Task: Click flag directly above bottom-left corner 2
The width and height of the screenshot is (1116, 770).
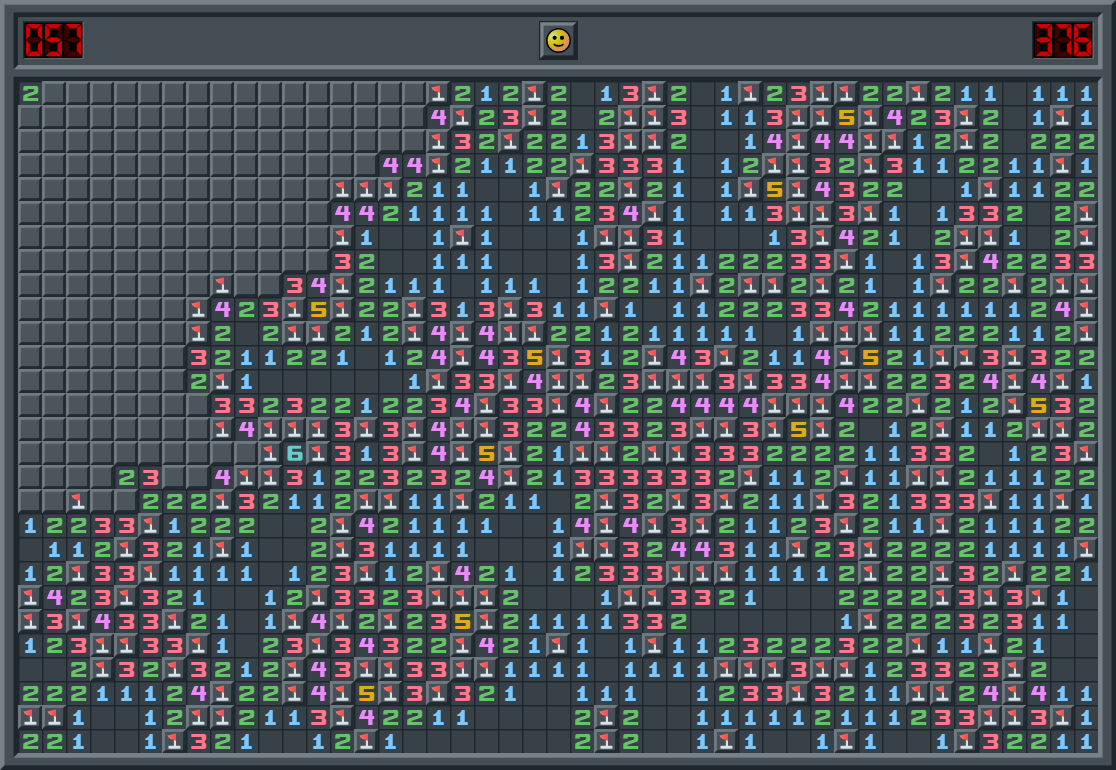Action: tap(30, 717)
